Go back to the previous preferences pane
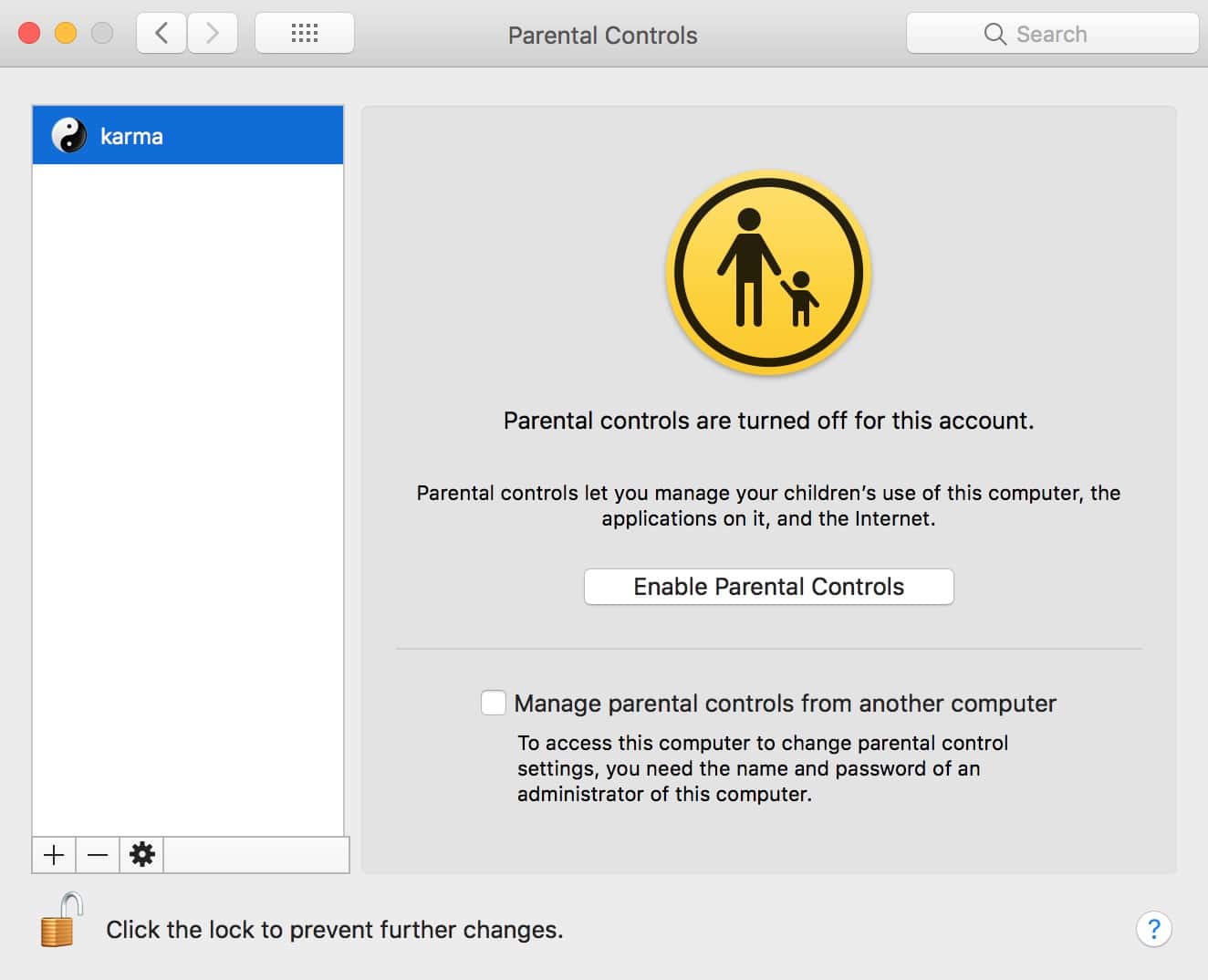 click(161, 34)
